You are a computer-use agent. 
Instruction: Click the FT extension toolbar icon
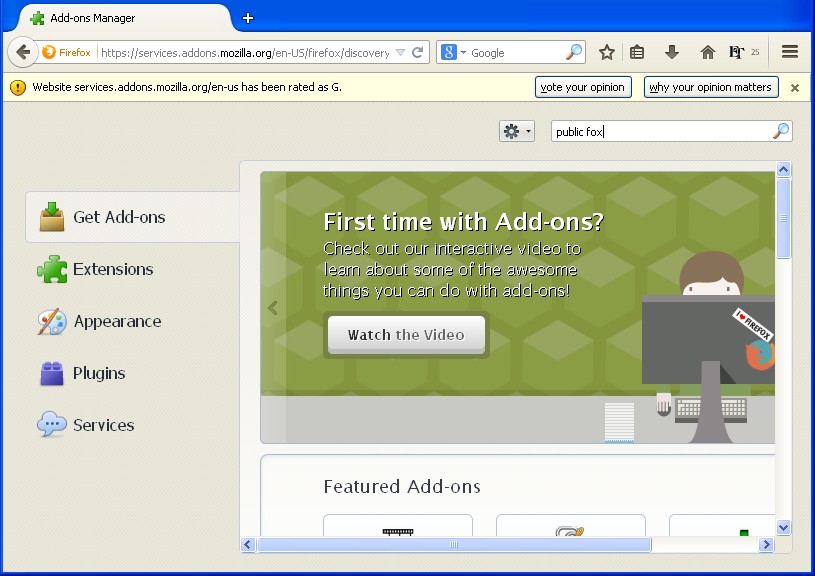point(737,52)
